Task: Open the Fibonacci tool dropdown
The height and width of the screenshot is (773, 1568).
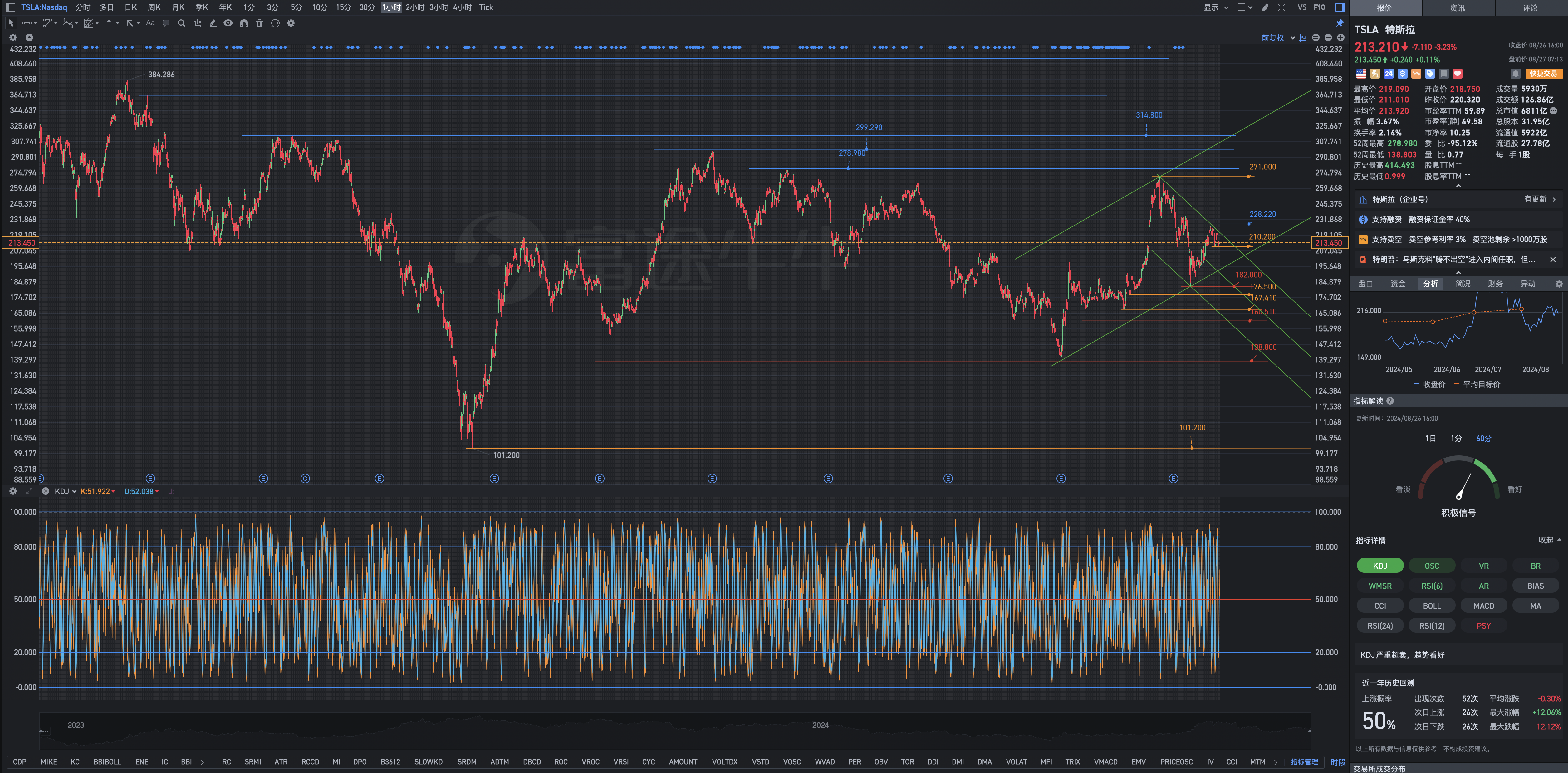Action: point(97,23)
